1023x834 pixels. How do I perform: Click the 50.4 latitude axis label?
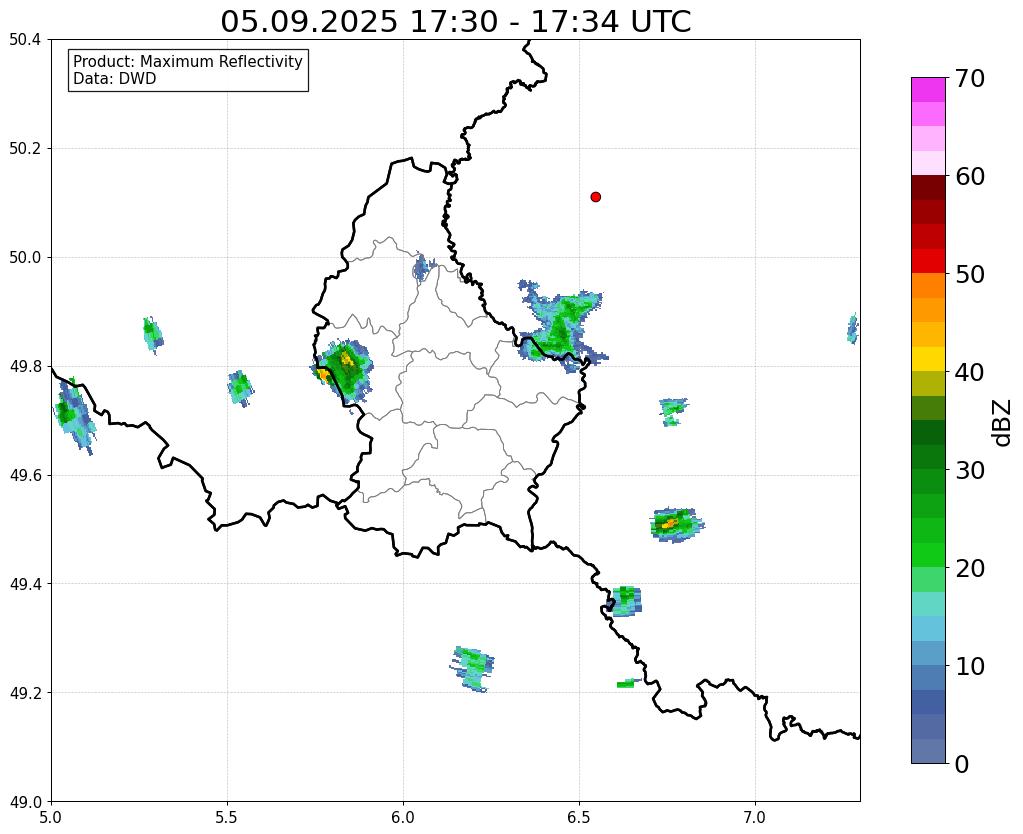(x=25, y=40)
